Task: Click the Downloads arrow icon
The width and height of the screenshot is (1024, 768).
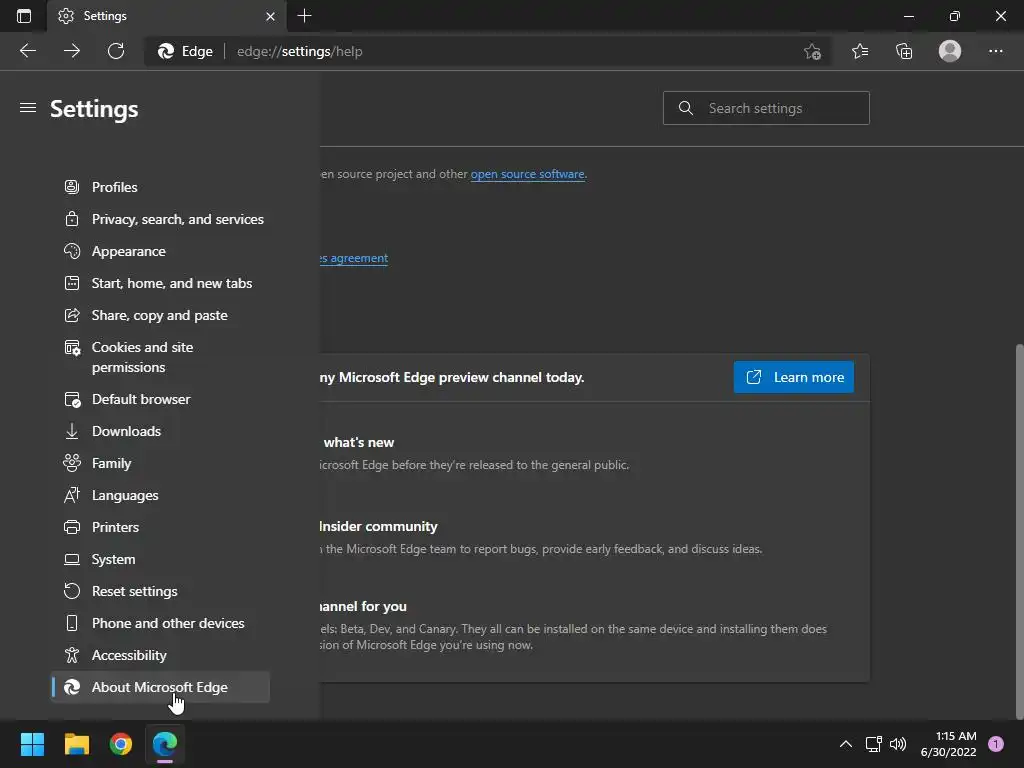Action: point(72,431)
